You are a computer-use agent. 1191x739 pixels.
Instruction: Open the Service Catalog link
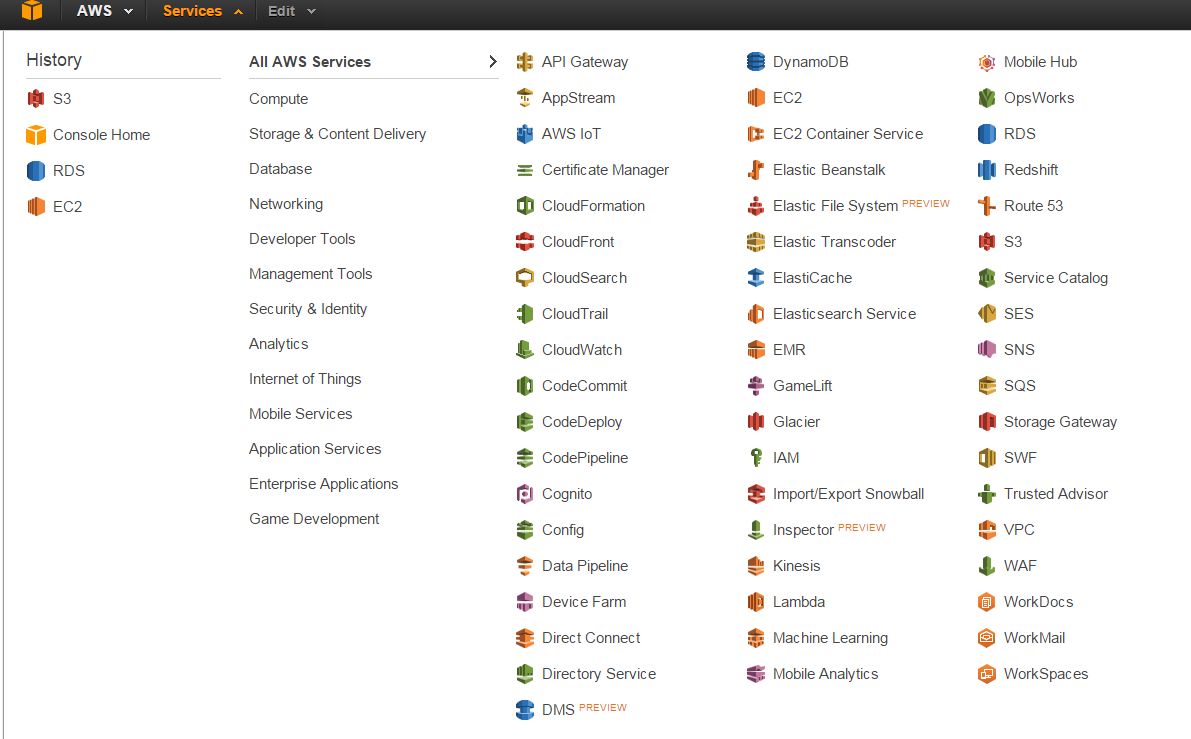1056,278
